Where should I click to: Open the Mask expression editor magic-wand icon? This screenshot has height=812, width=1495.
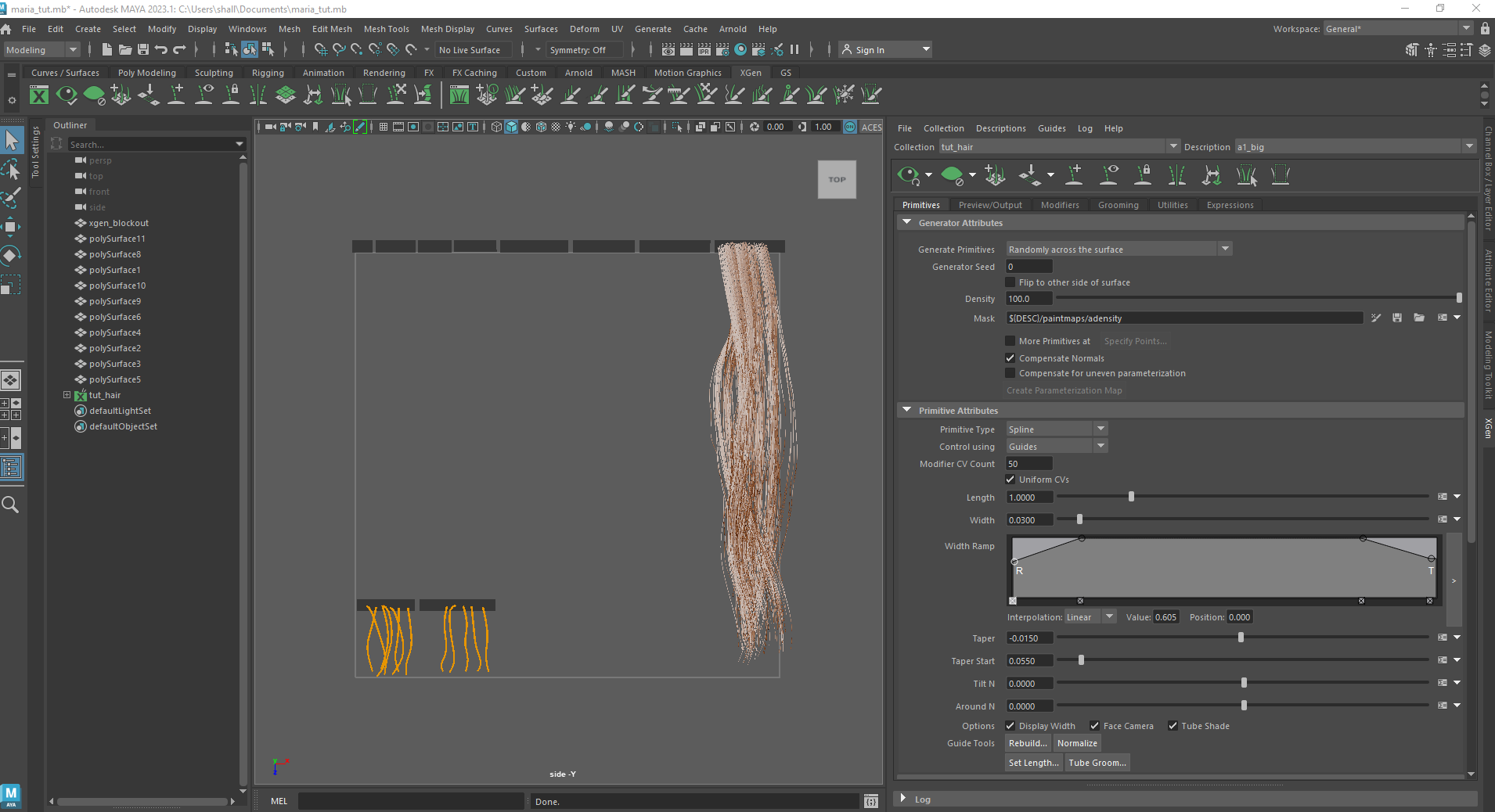pyautogui.click(x=1376, y=318)
